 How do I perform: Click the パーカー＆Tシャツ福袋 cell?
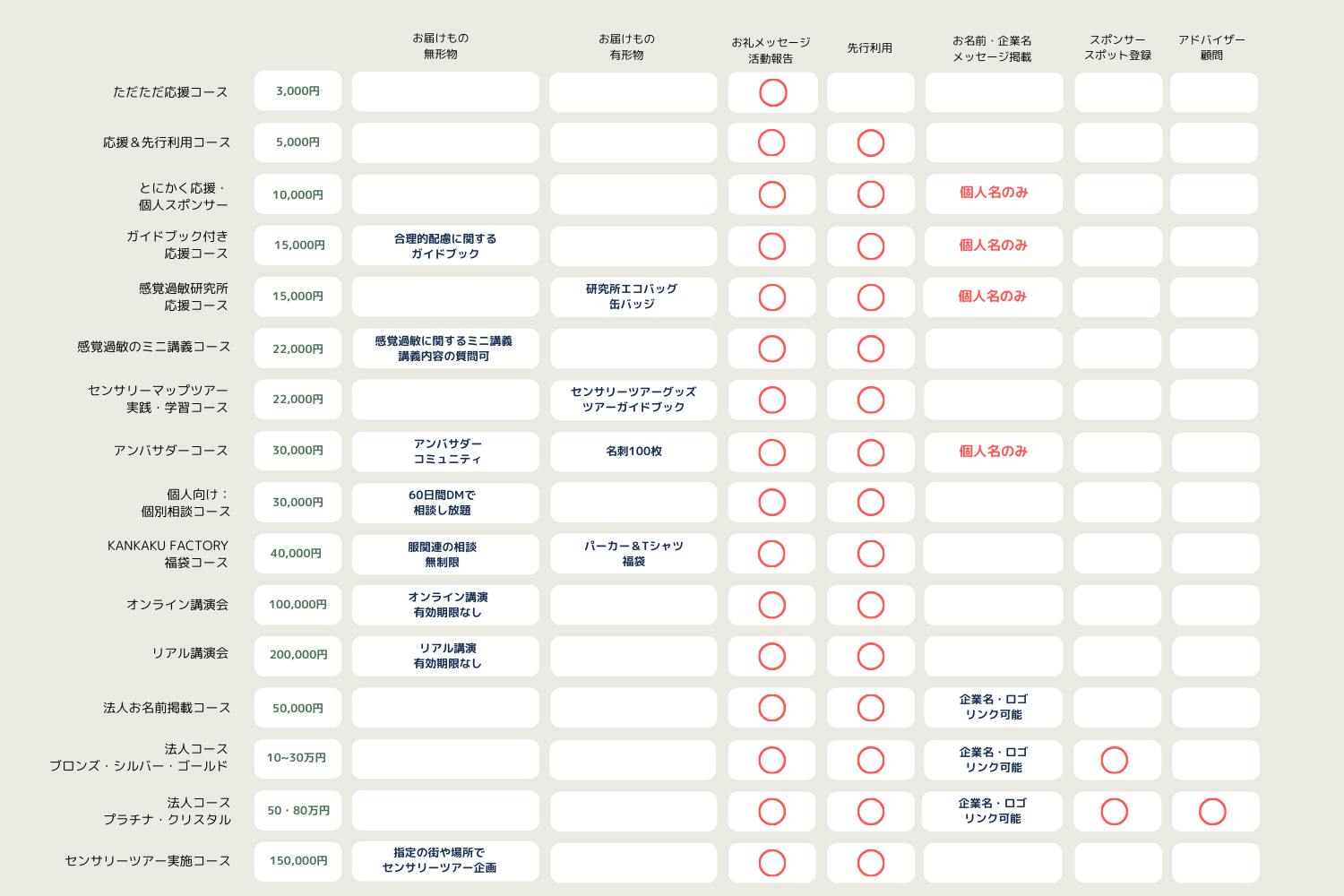pos(633,554)
